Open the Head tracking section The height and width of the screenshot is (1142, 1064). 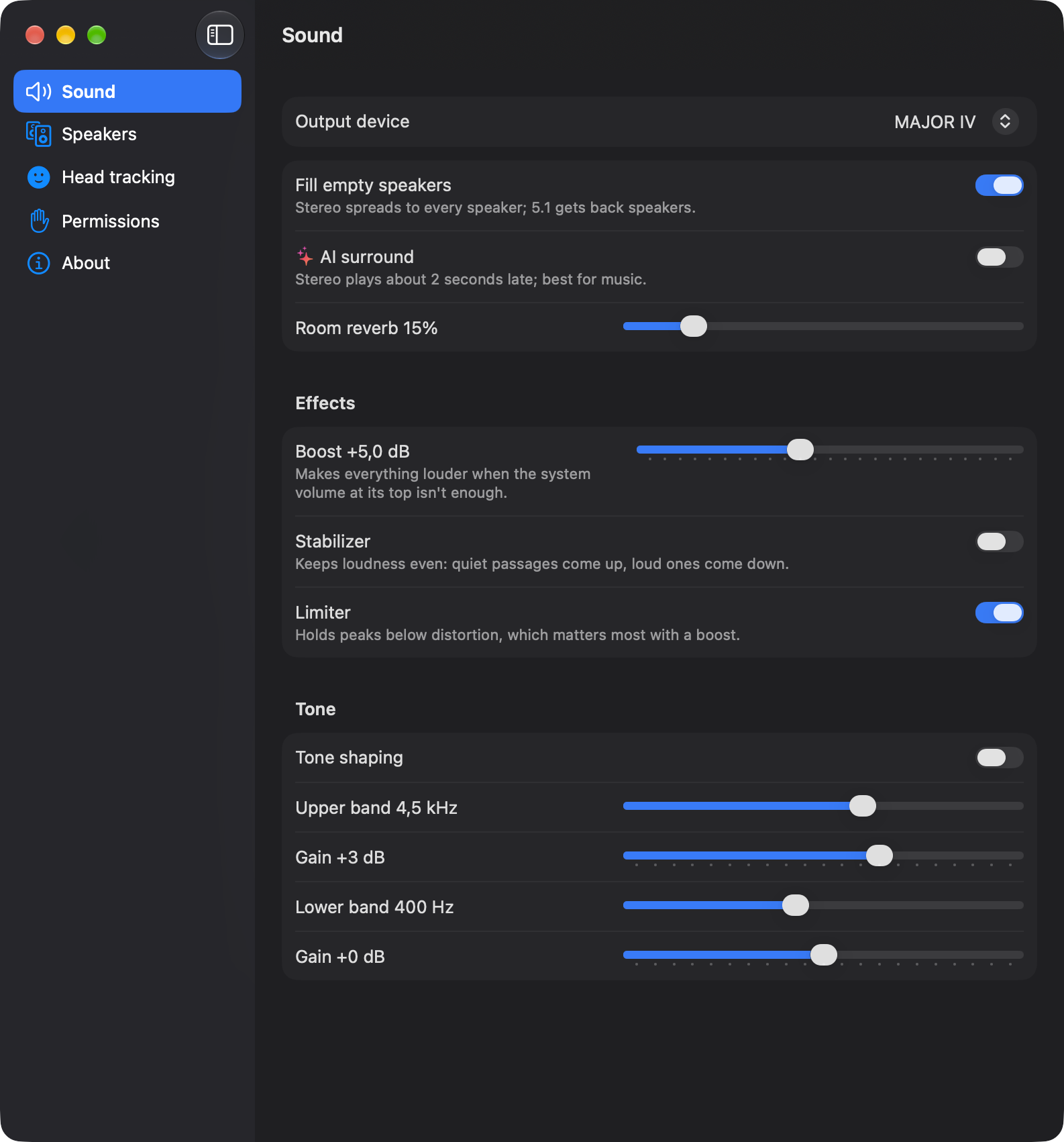coord(127,177)
